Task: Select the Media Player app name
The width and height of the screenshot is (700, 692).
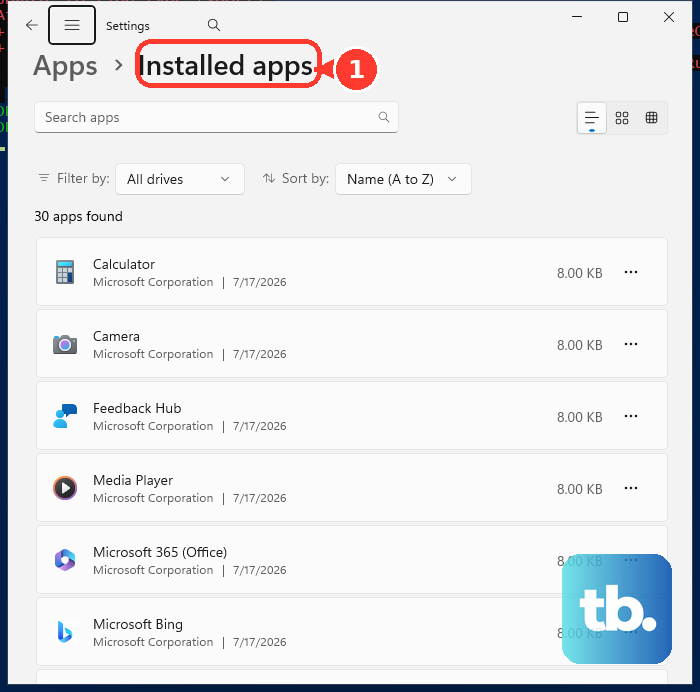Action: pyautogui.click(x=133, y=480)
